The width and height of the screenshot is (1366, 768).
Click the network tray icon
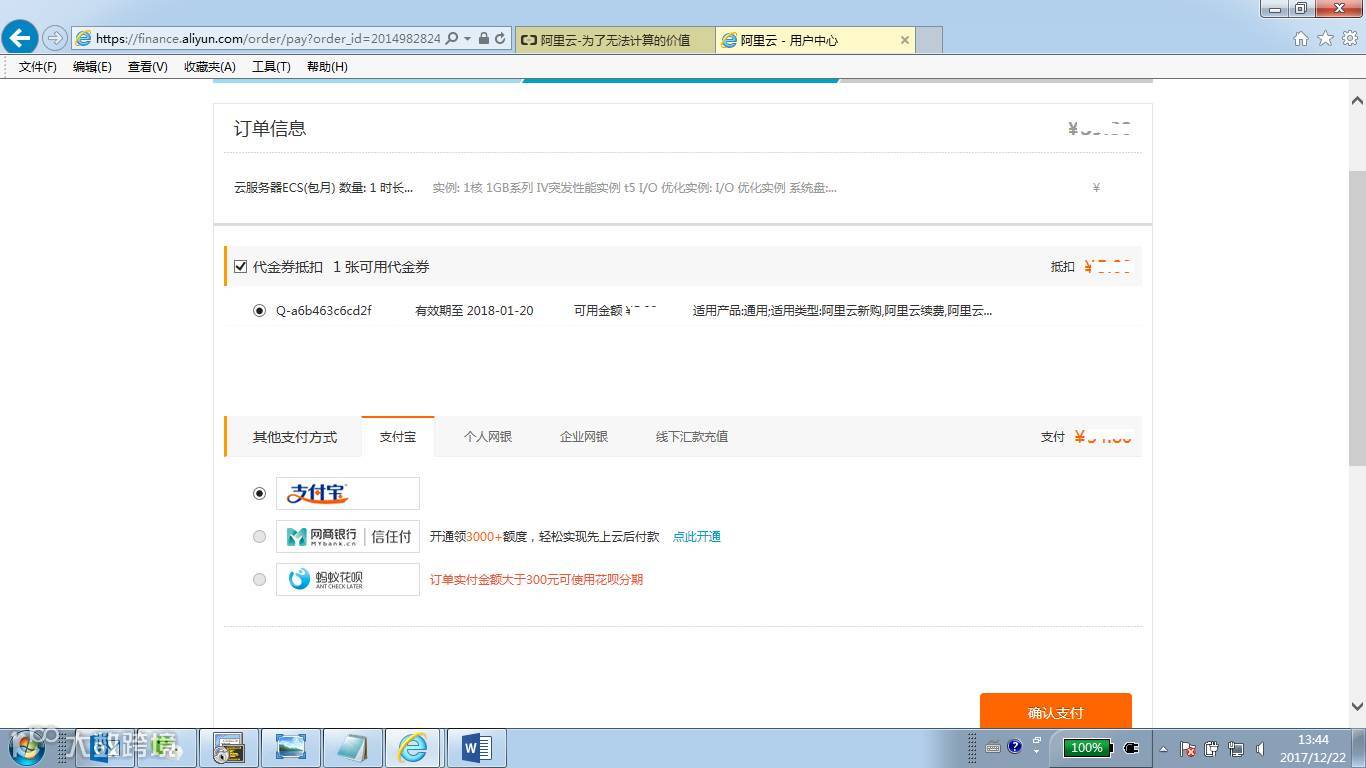(1236, 748)
